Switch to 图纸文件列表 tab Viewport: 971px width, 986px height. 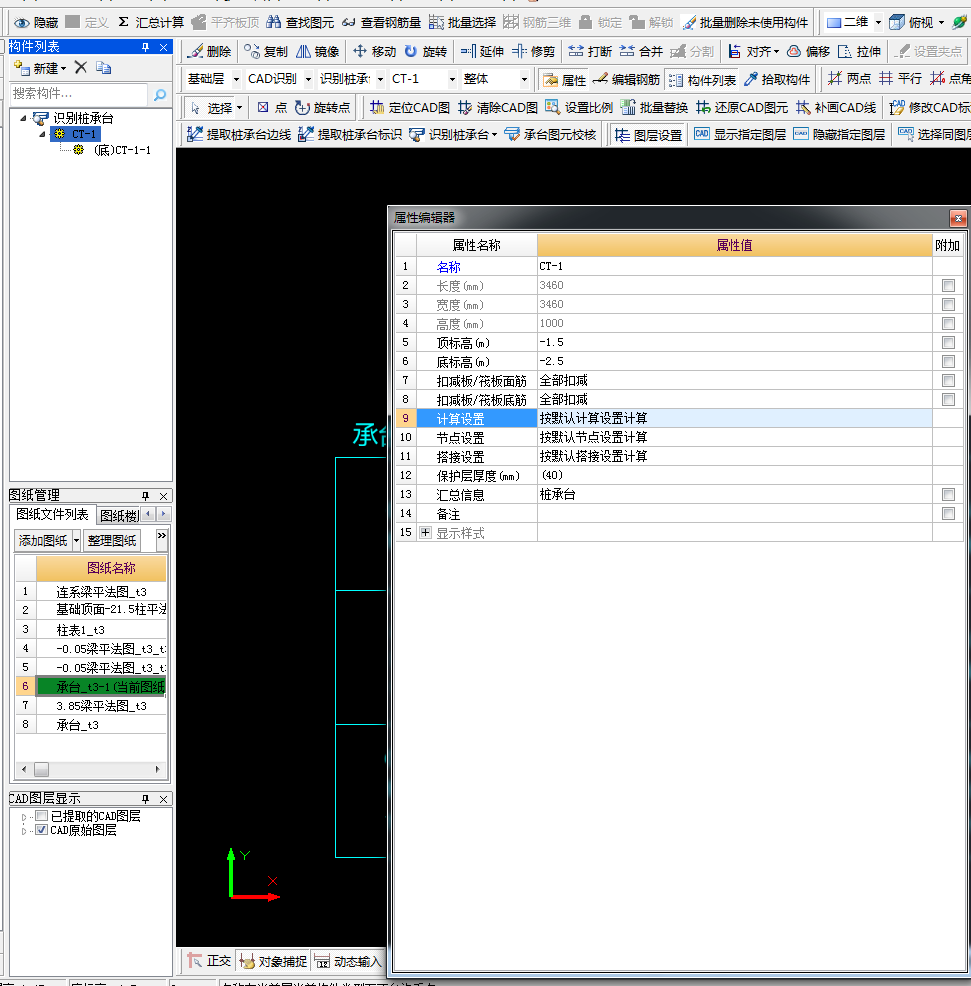point(52,514)
